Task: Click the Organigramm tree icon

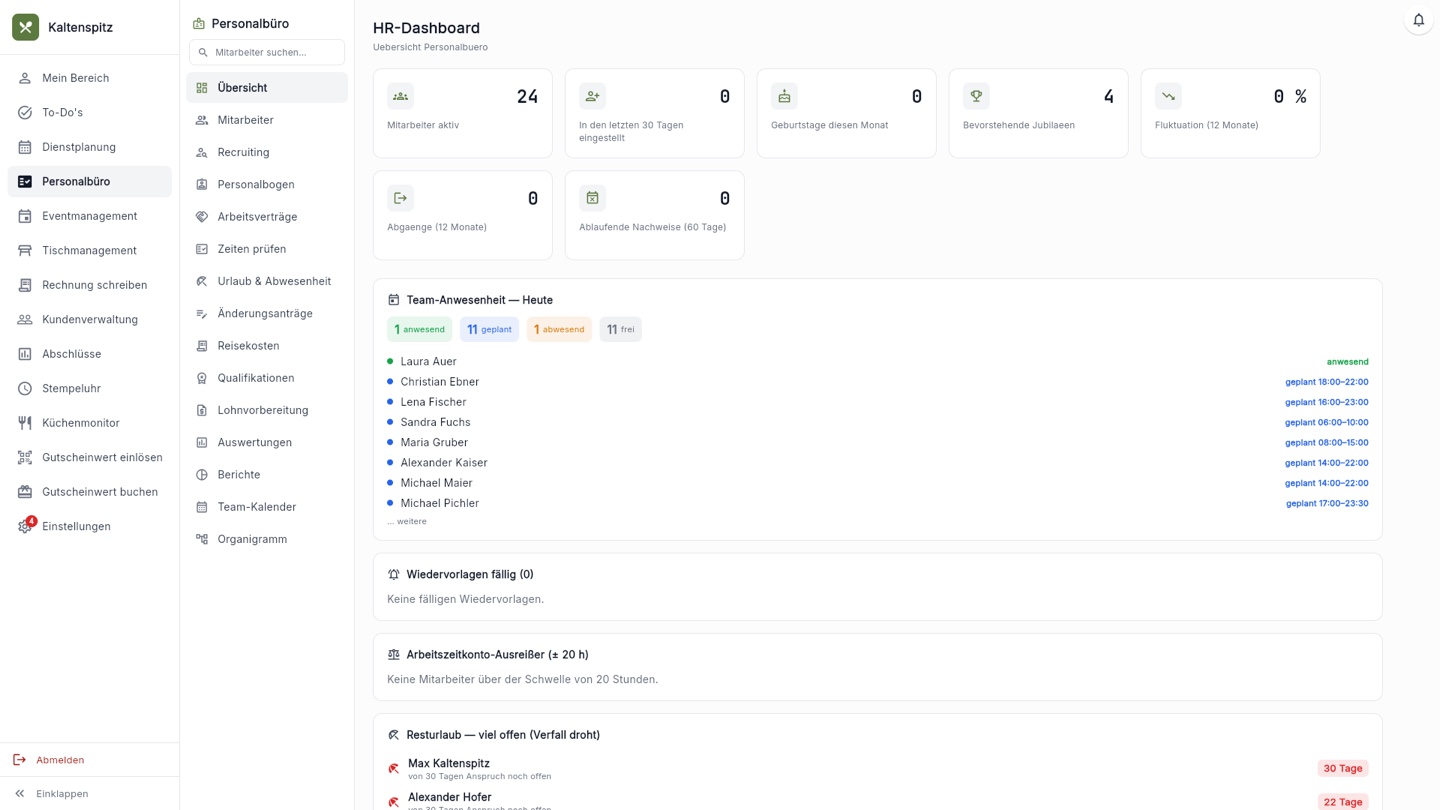Action: (x=202, y=539)
